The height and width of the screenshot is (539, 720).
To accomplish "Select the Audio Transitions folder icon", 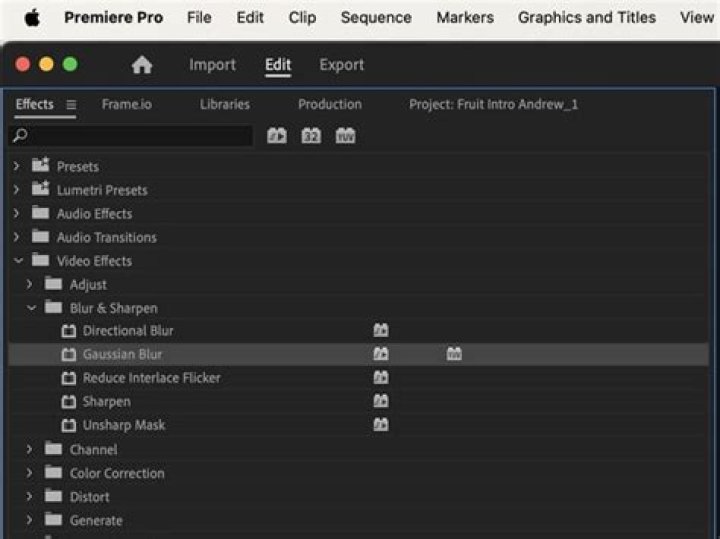I will pos(40,236).
